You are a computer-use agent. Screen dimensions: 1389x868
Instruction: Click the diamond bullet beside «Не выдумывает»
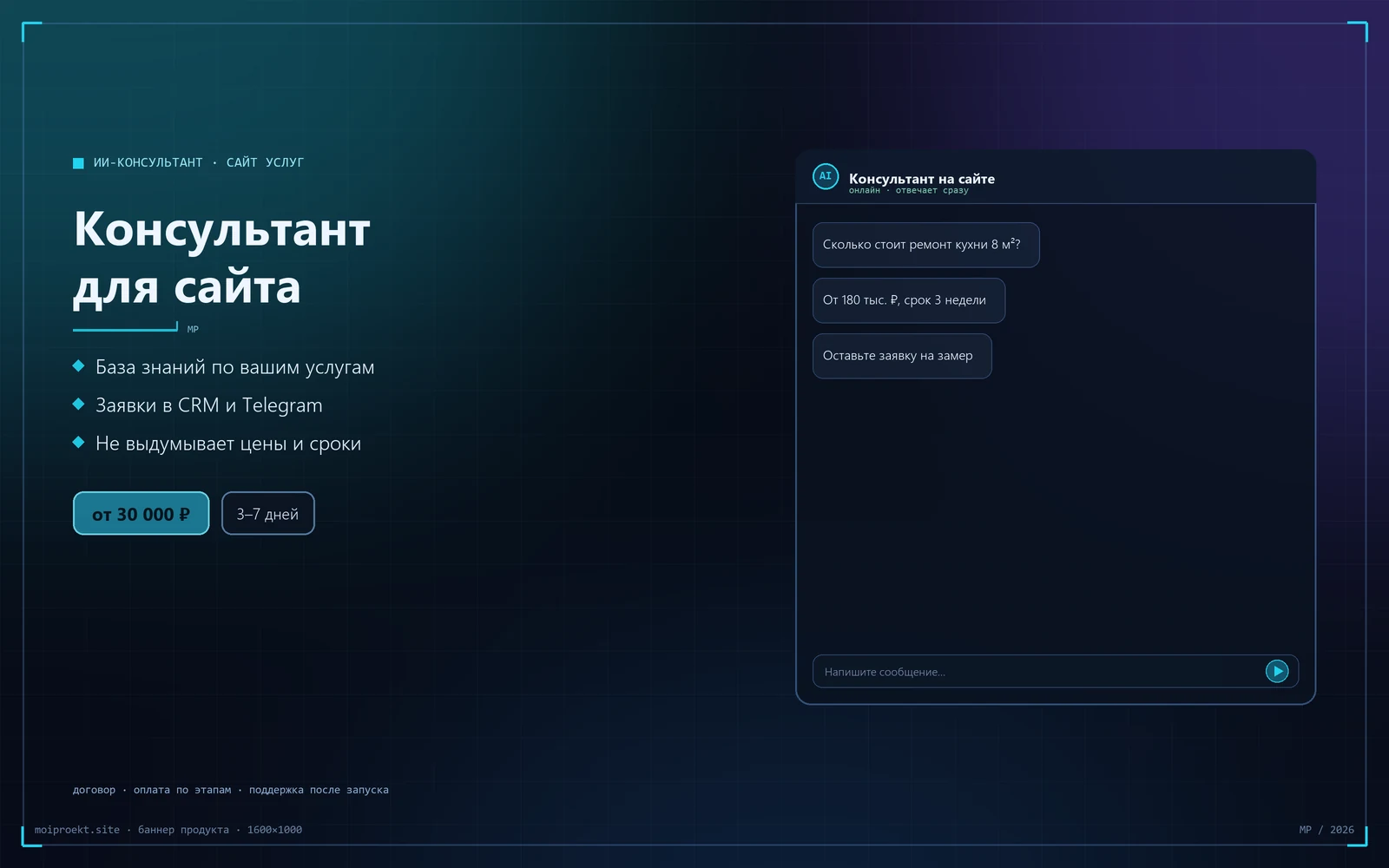[x=78, y=443]
